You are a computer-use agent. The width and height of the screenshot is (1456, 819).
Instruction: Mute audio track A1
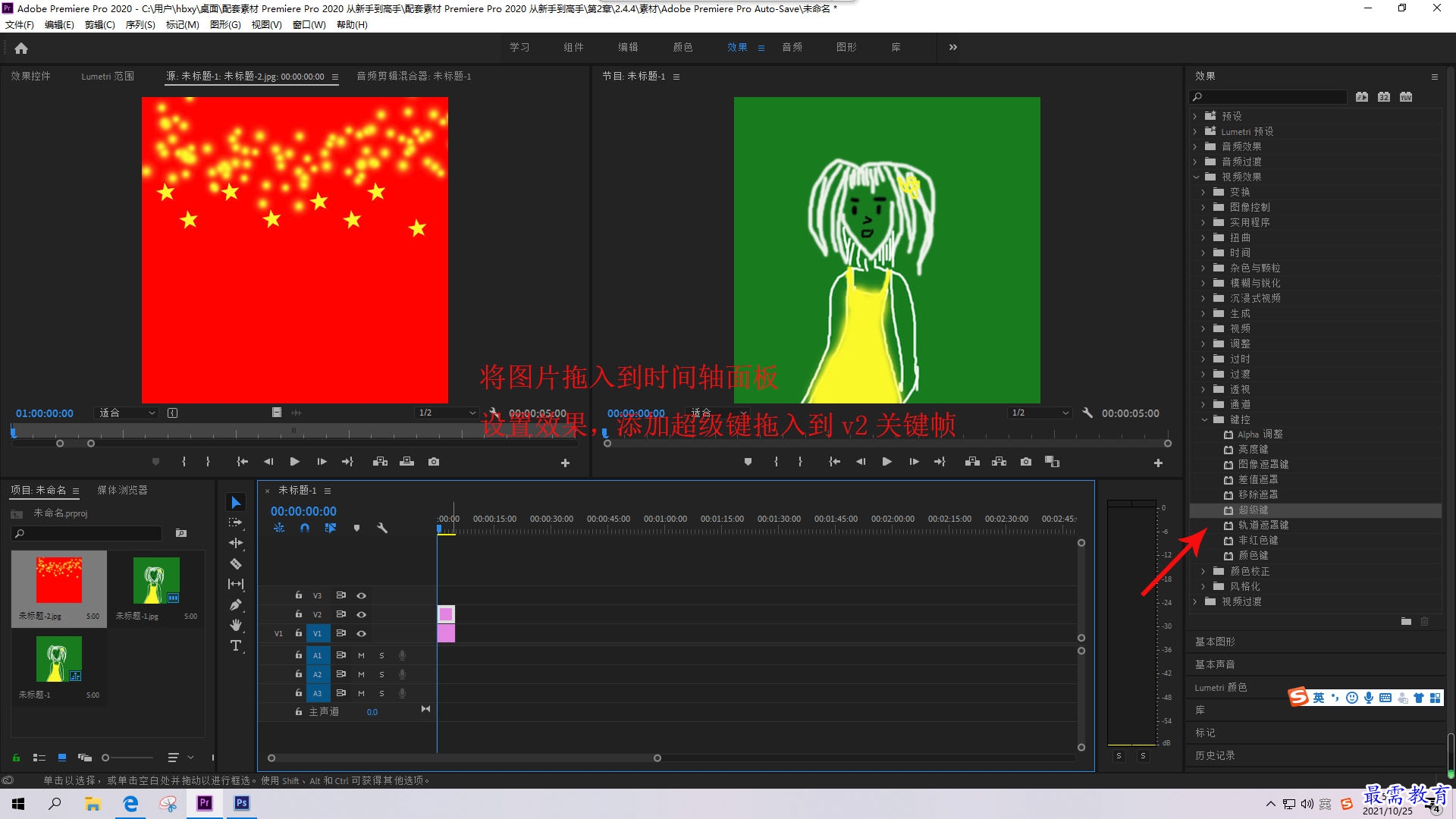[361, 655]
